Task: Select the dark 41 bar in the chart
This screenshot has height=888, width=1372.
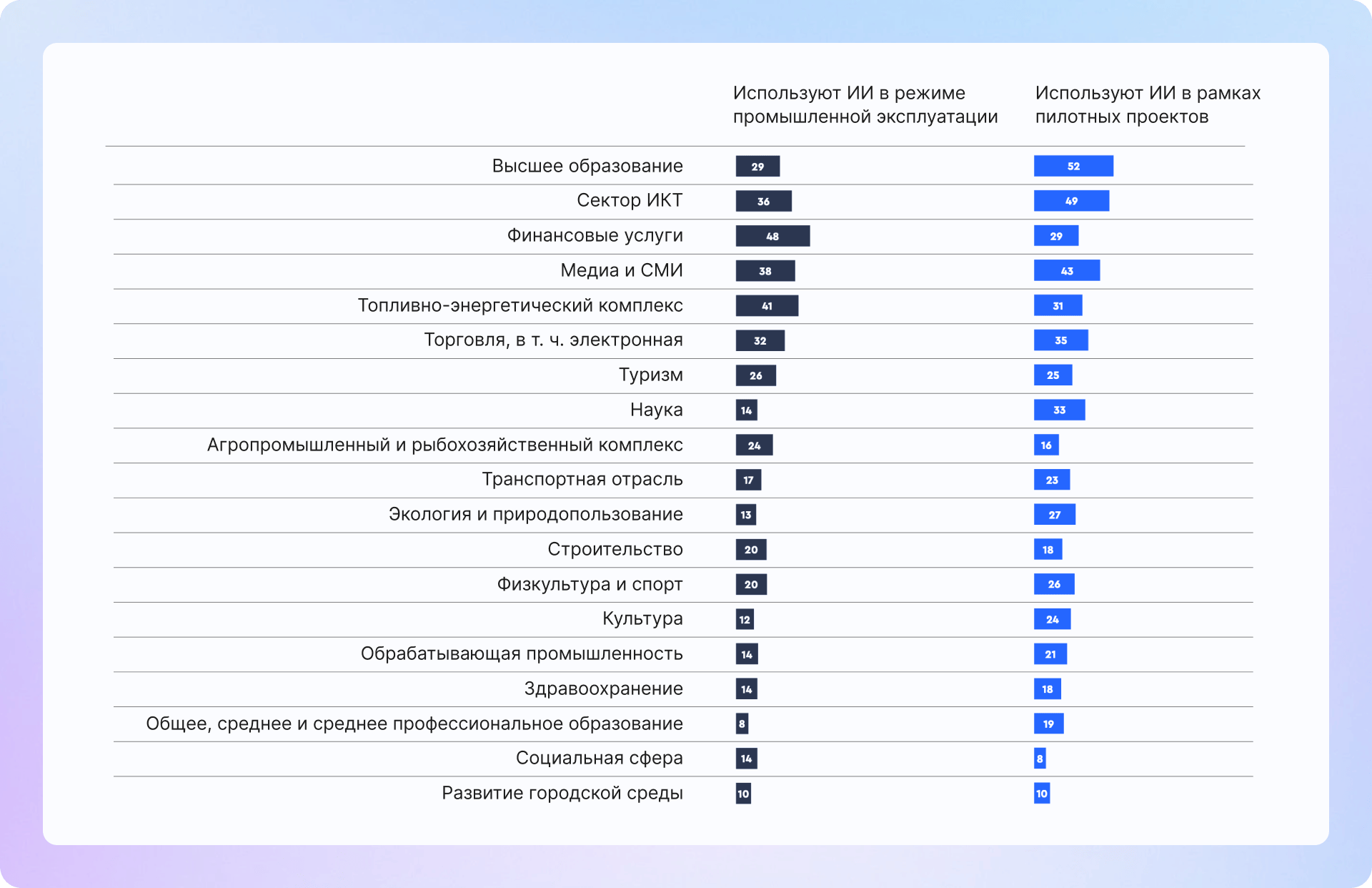Action: [x=767, y=306]
